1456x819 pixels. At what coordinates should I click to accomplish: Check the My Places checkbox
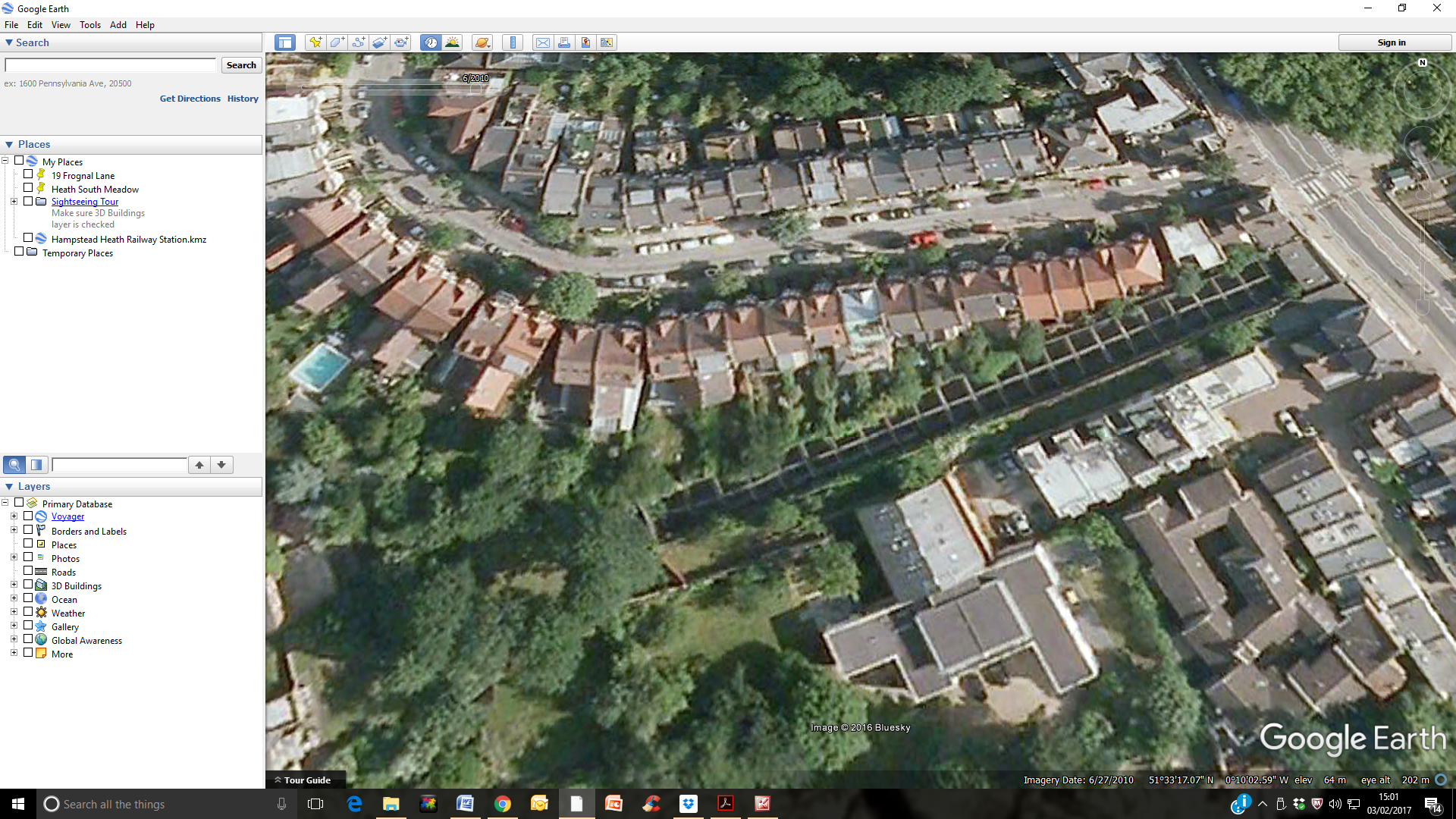click(x=19, y=161)
